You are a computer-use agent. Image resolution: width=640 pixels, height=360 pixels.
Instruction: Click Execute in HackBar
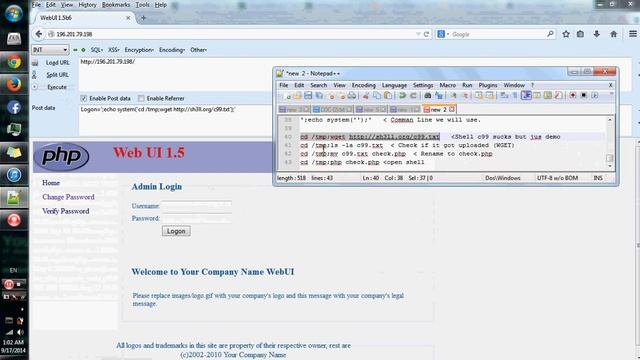[x=57, y=87]
